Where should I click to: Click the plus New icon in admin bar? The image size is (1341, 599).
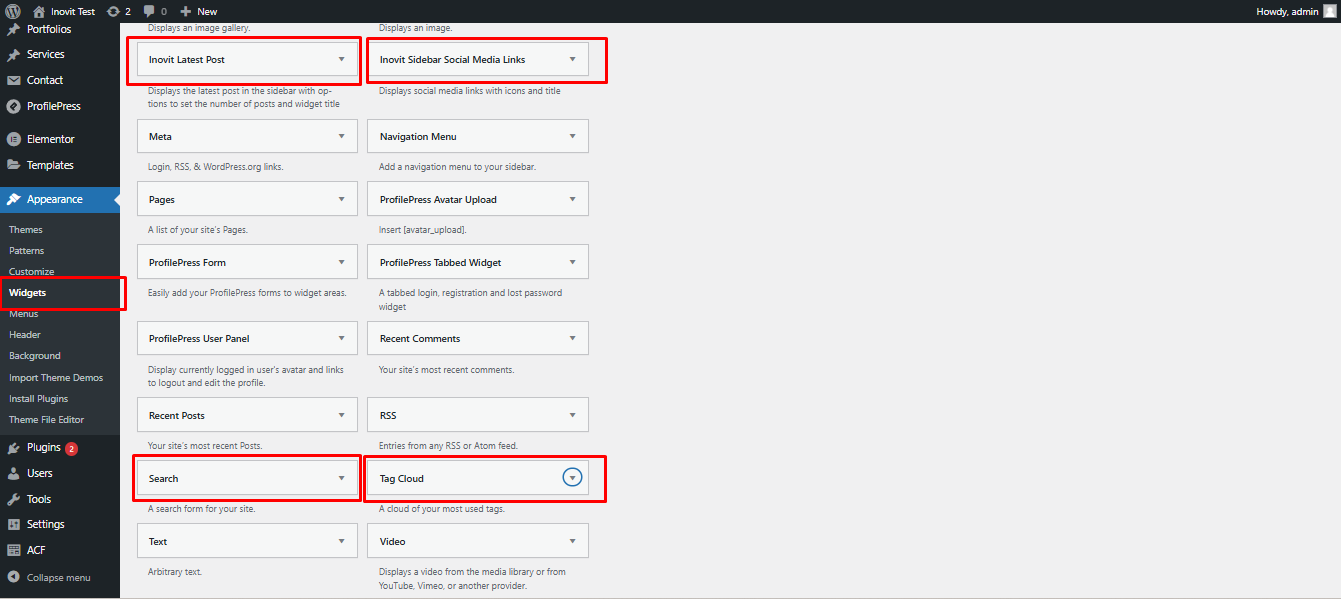186,11
